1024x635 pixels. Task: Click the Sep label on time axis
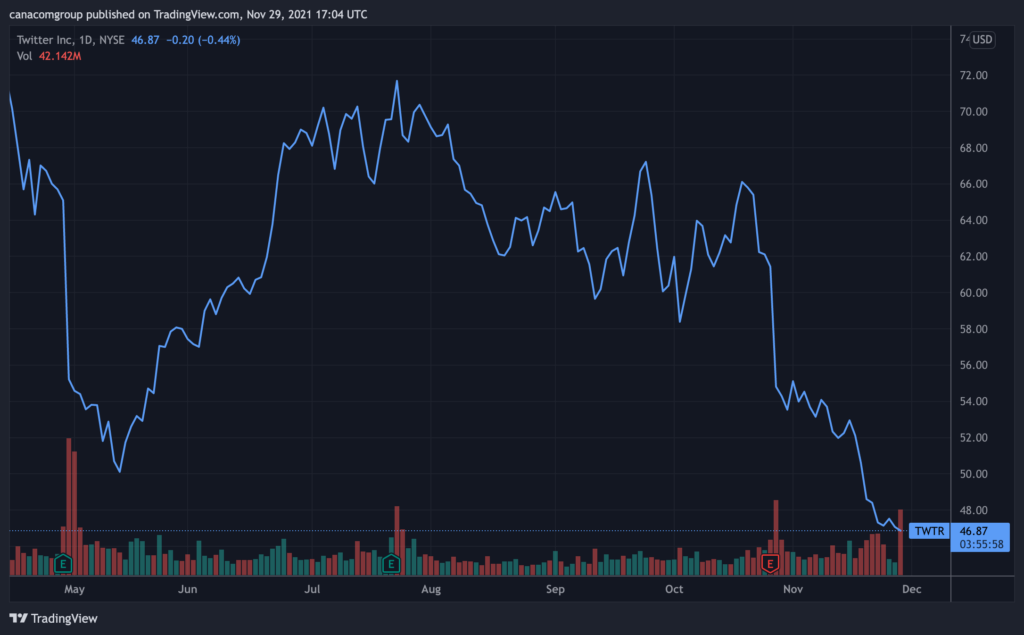click(555, 589)
